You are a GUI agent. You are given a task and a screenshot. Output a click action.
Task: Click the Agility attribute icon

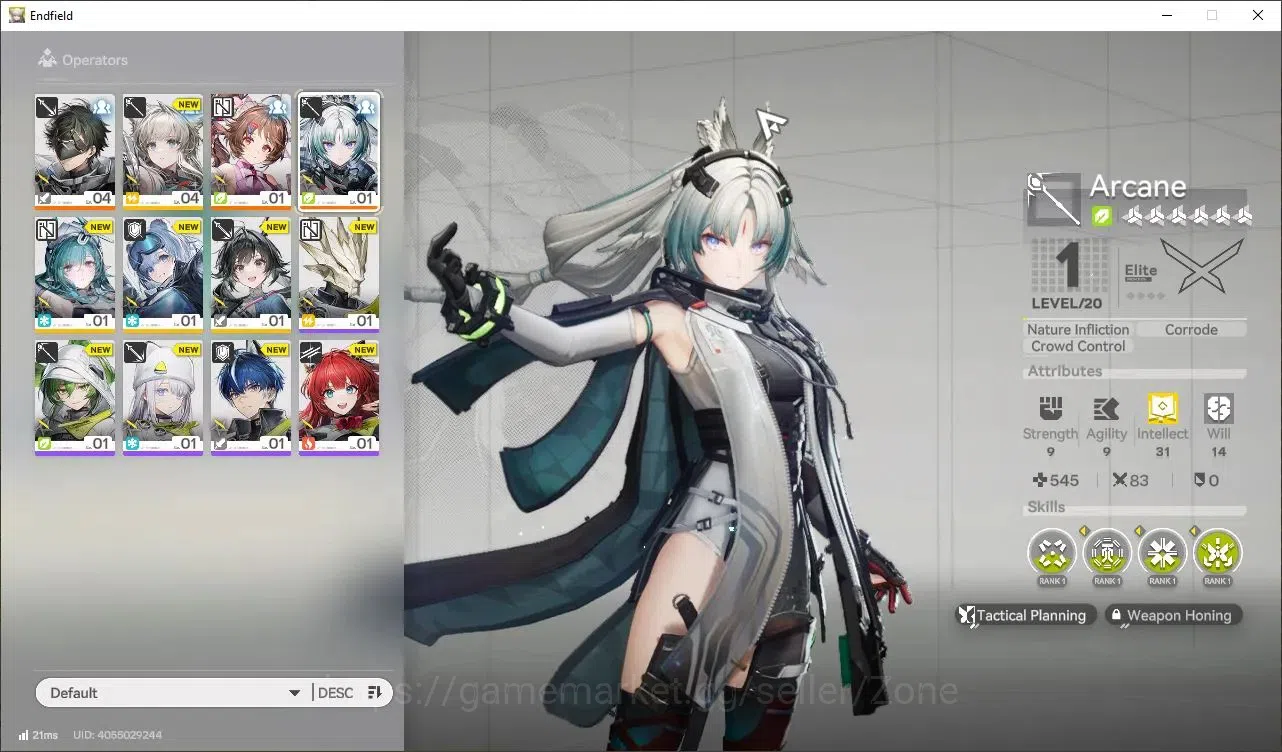pos(1106,408)
